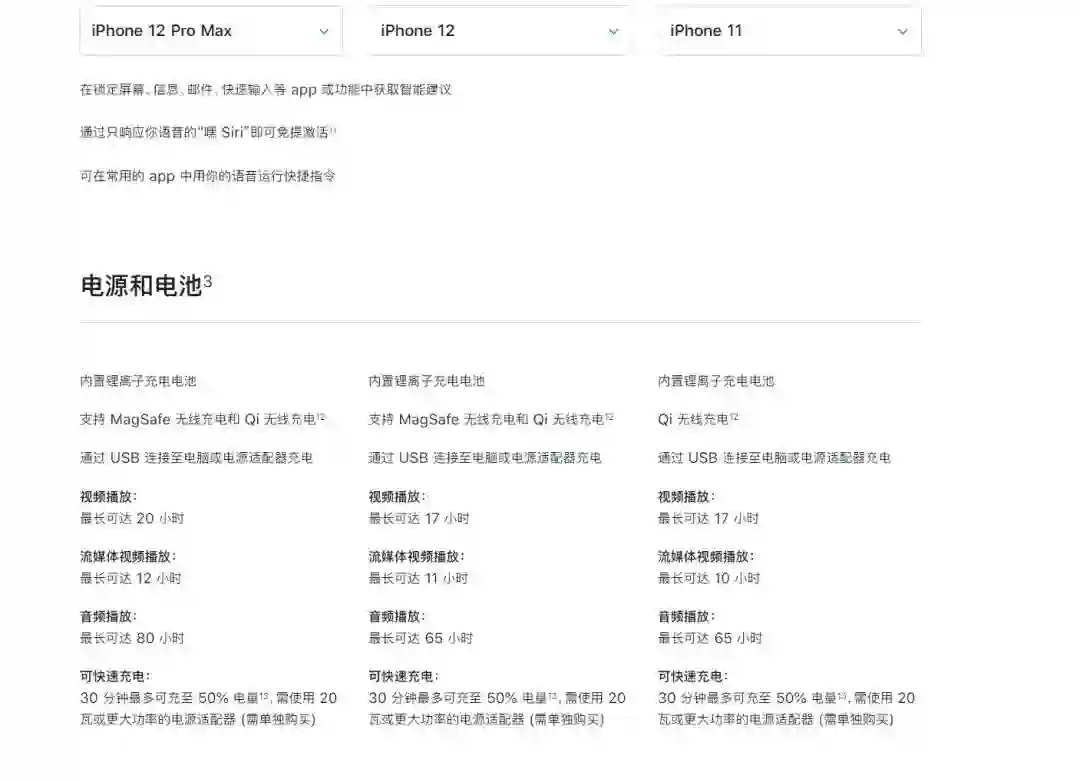The image size is (1080, 782).
Task: Open the iPhone 11 model dropdown
Action: click(789, 31)
